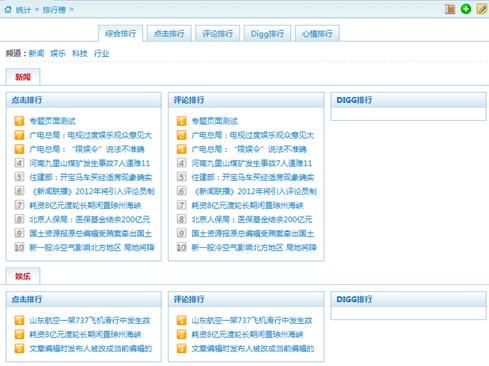
Task: Click rank 1 badge in 新闻 评论排行 list
Action: [x=181, y=121]
